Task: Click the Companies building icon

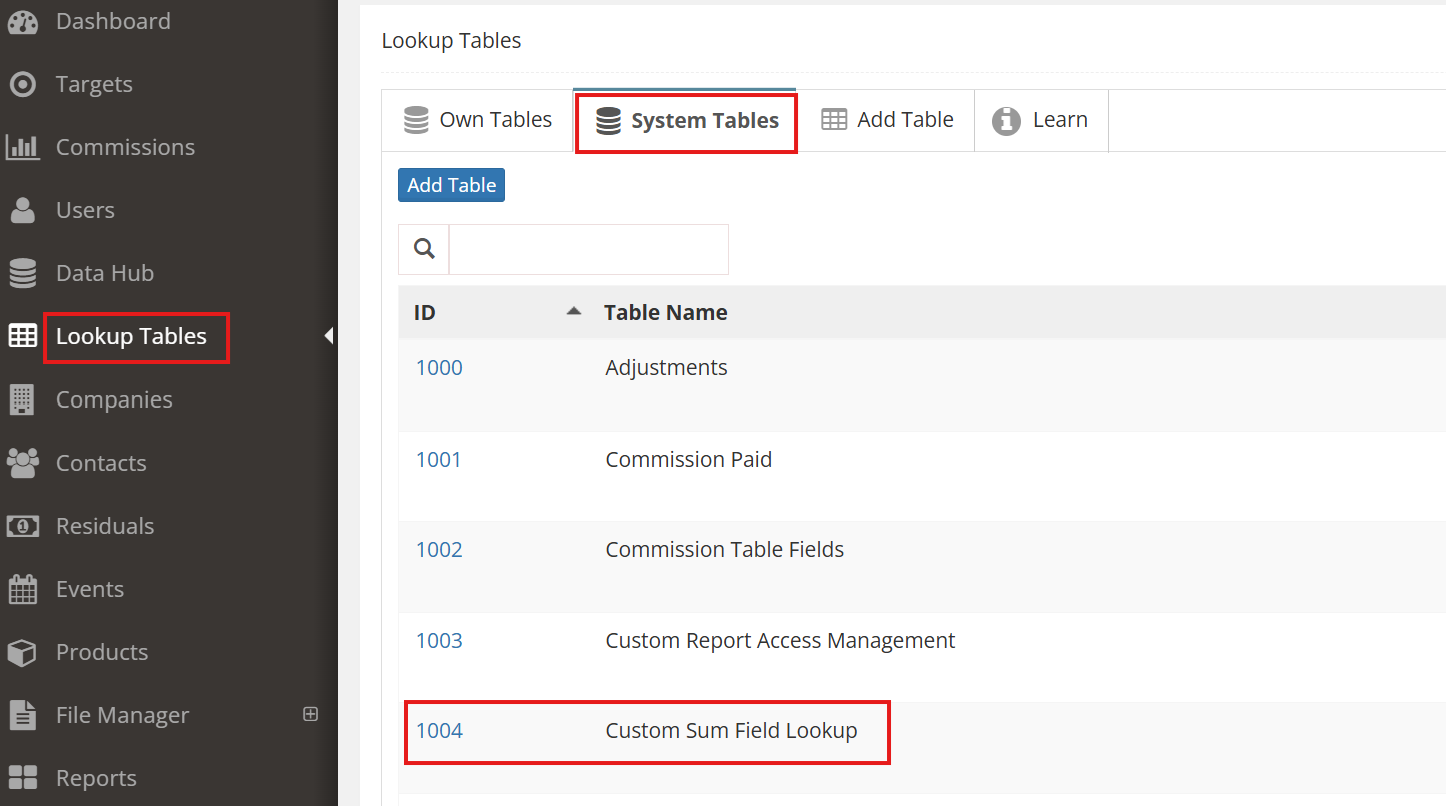Action: coord(22,400)
